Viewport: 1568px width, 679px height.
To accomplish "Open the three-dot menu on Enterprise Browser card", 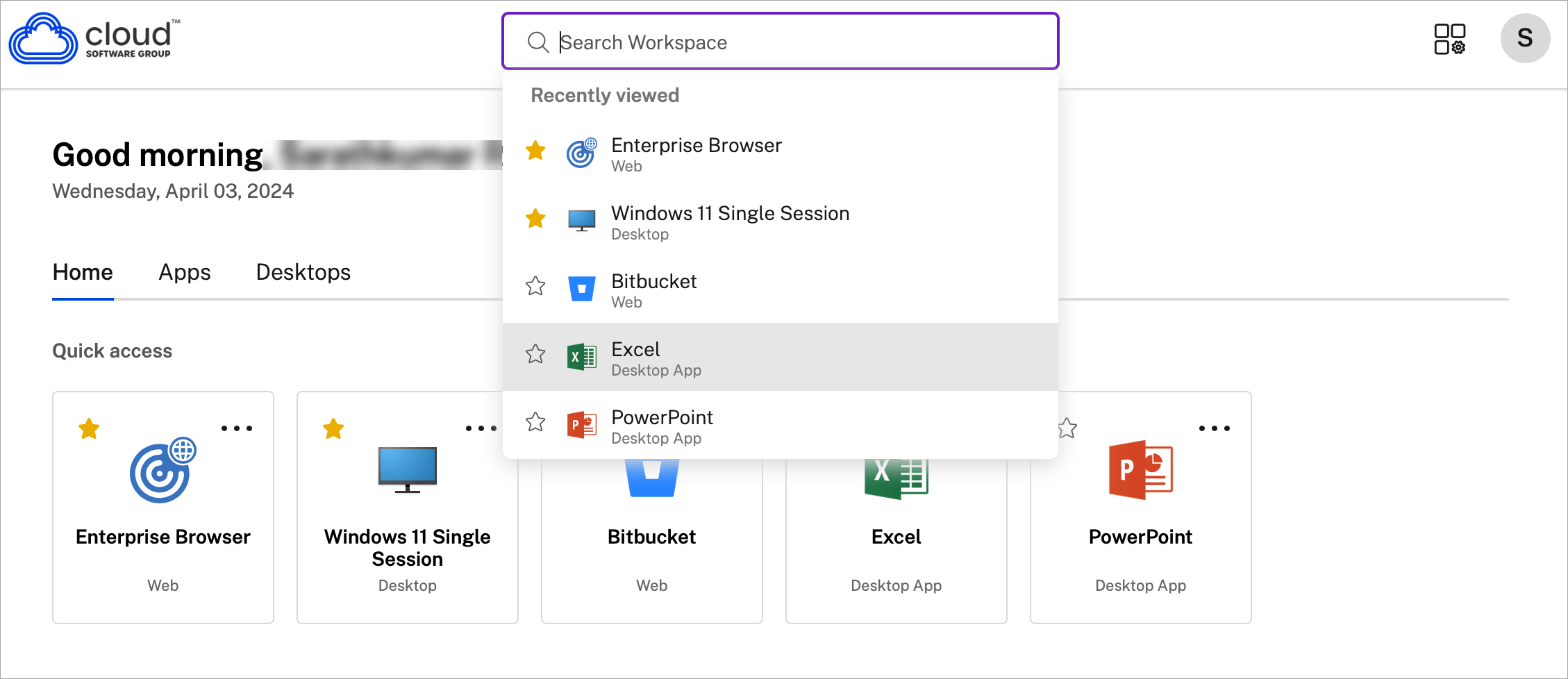I will [x=237, y=428].
